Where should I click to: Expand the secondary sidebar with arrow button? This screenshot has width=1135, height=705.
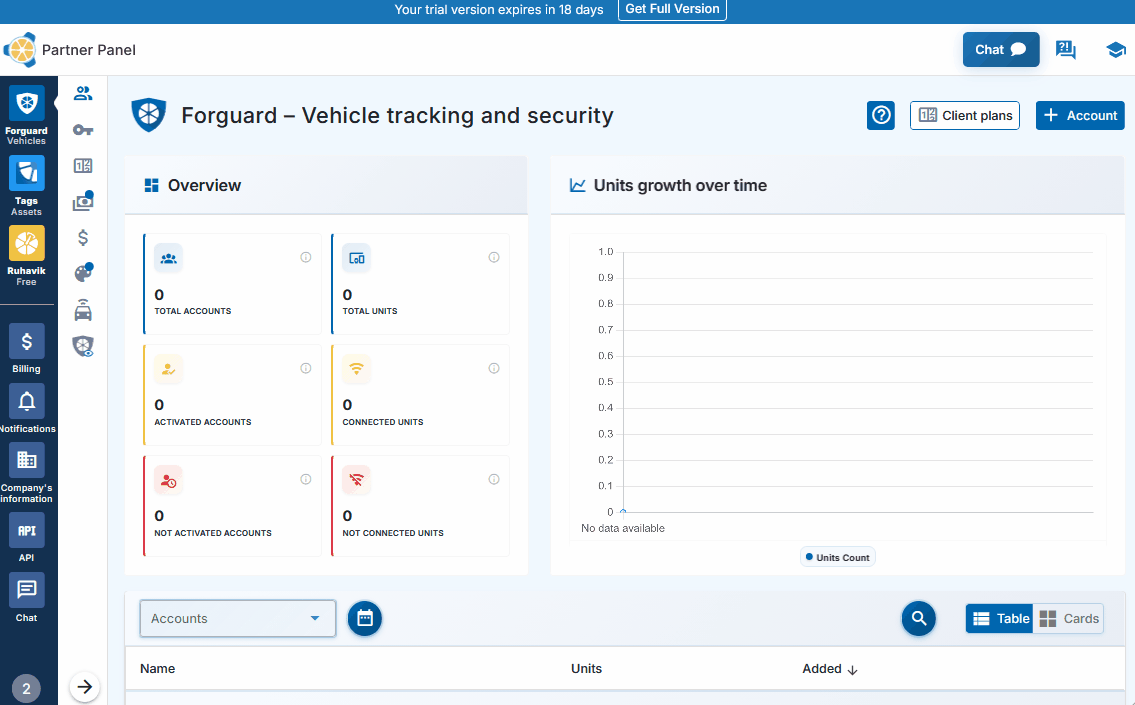click(85, 687)
